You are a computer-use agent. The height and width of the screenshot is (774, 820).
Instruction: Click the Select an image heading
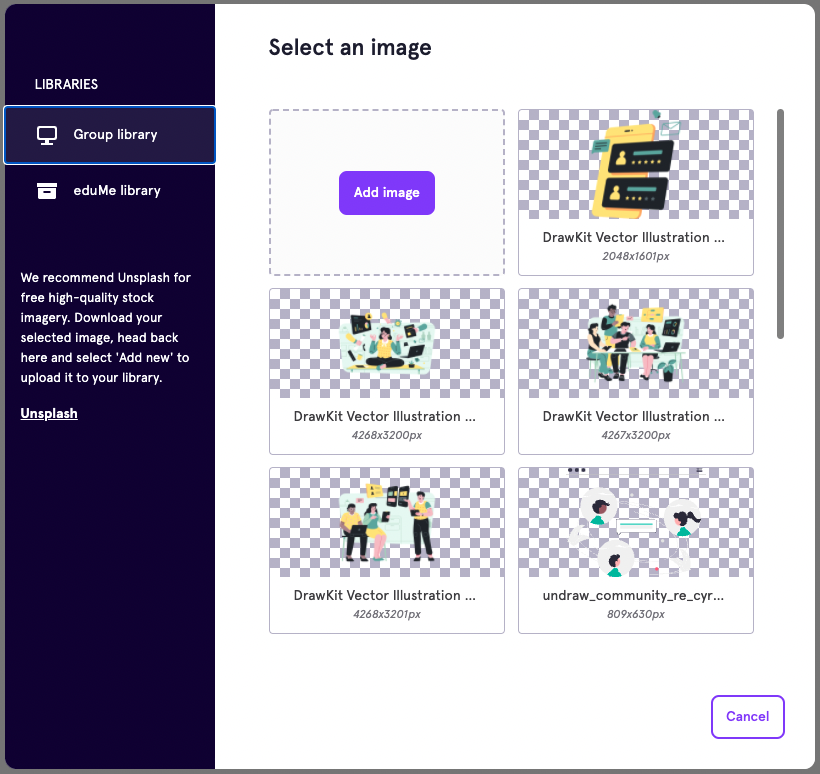coord(350,48)
